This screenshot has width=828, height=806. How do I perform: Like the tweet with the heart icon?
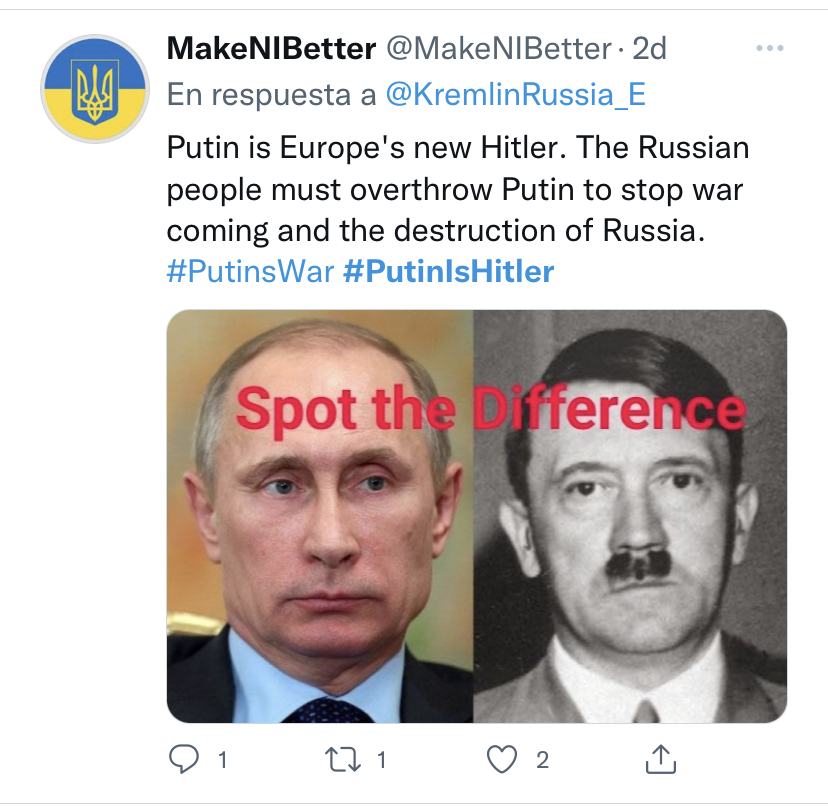[503, 760]
